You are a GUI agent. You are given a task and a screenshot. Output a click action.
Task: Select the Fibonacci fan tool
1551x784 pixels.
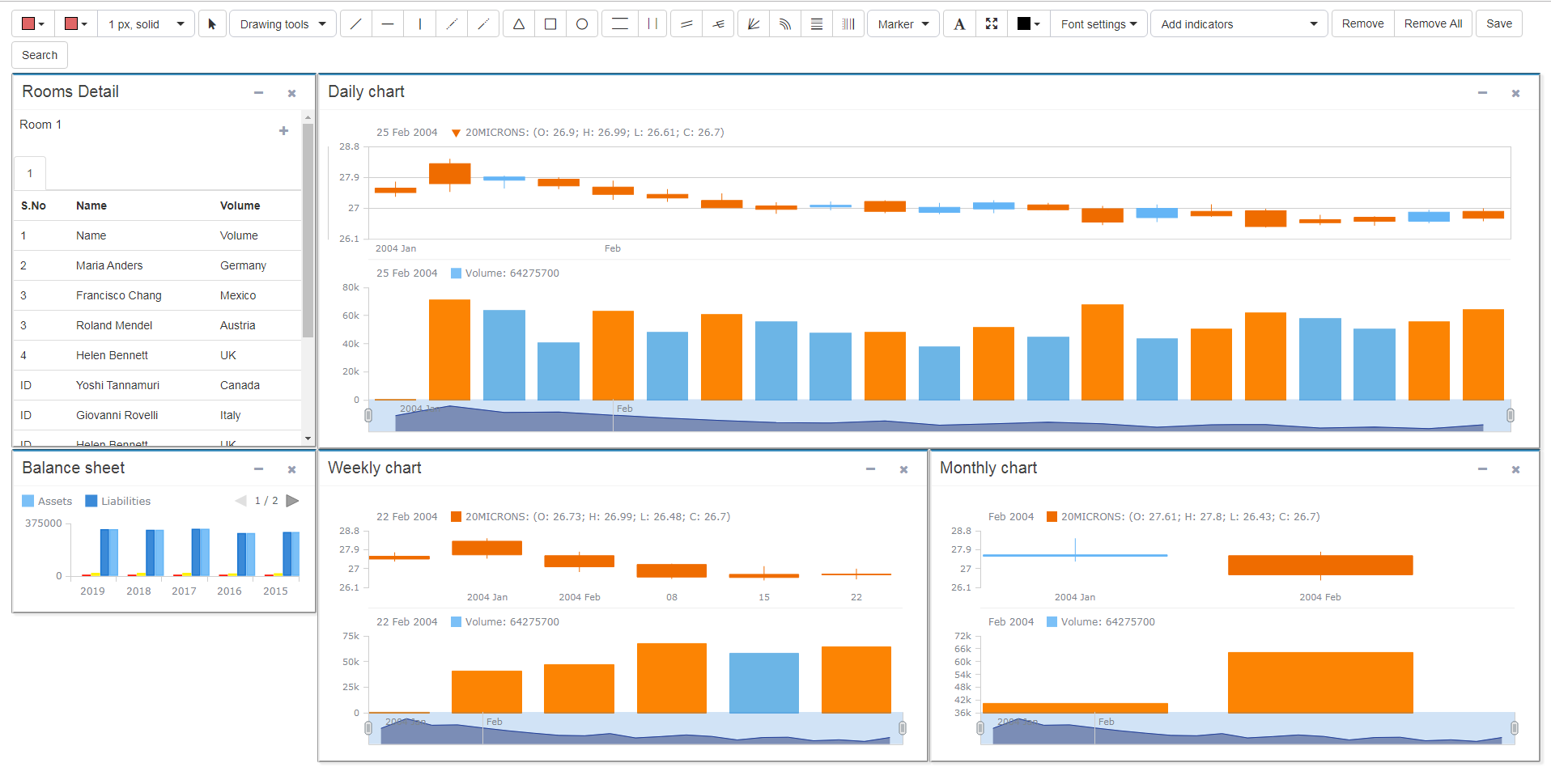753,24
